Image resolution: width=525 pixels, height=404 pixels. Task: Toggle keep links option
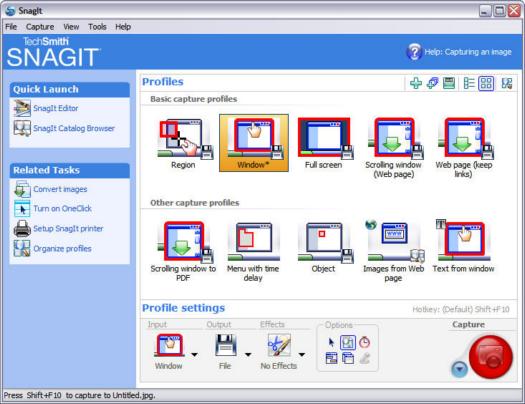(331, 358)
